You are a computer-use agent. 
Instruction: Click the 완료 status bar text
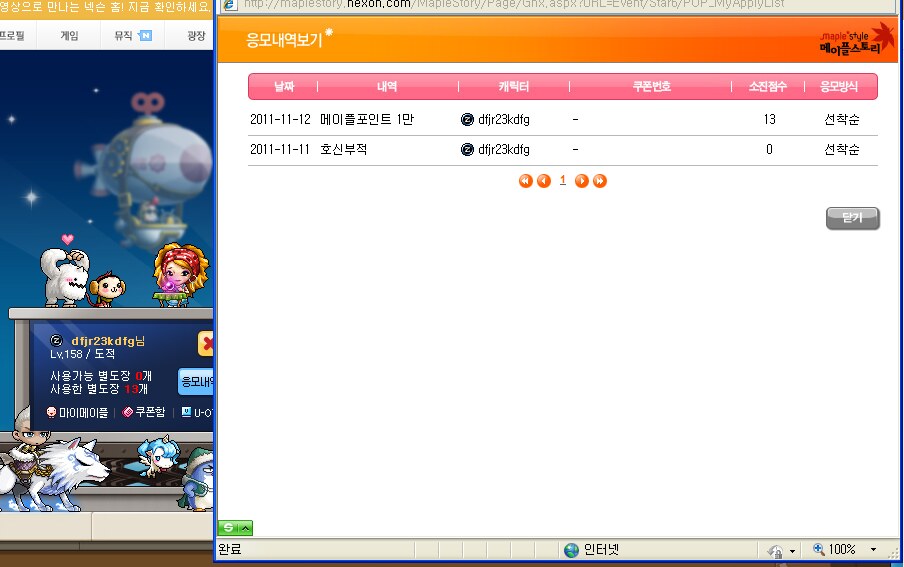[x=229, y=550]
